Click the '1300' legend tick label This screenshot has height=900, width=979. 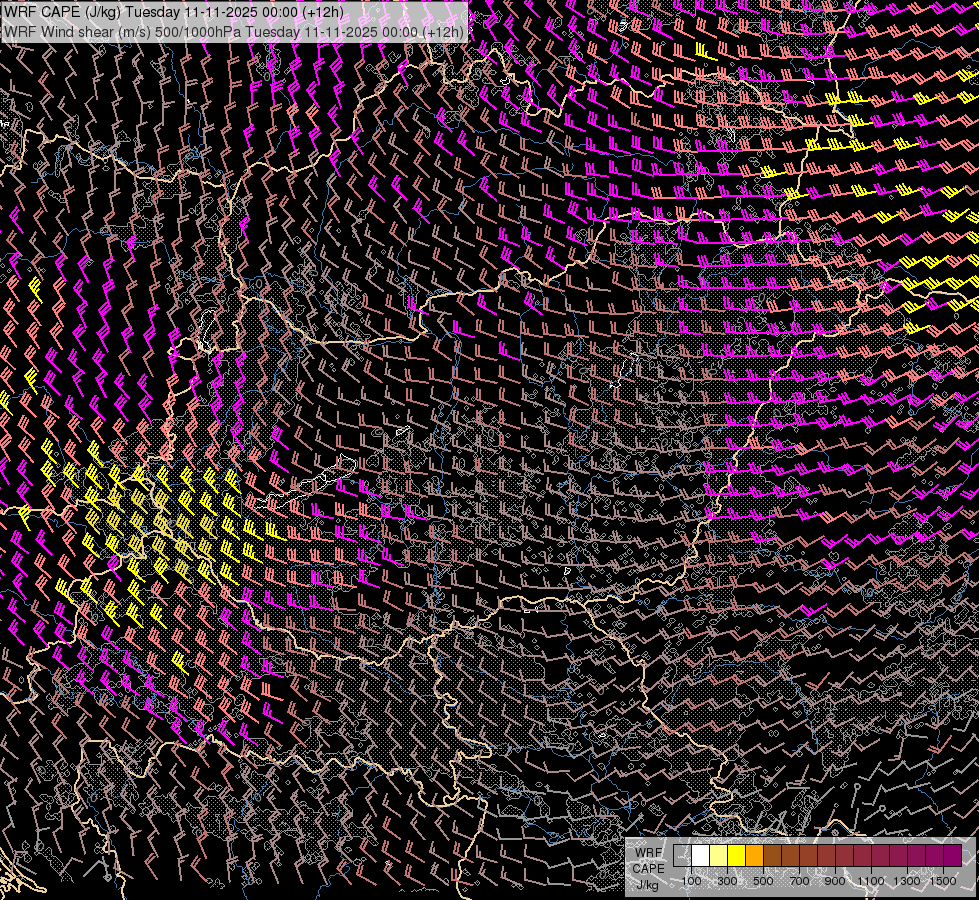[x=907, y=881]
